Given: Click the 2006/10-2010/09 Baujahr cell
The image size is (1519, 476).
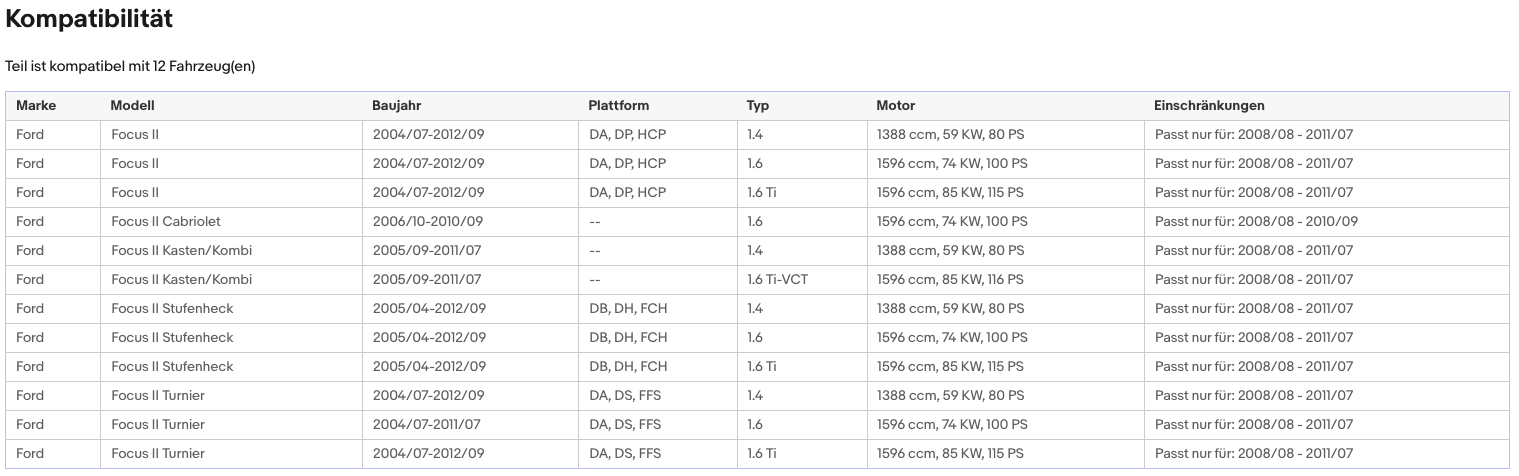Looking at the screenshot, I should [428, 221].
